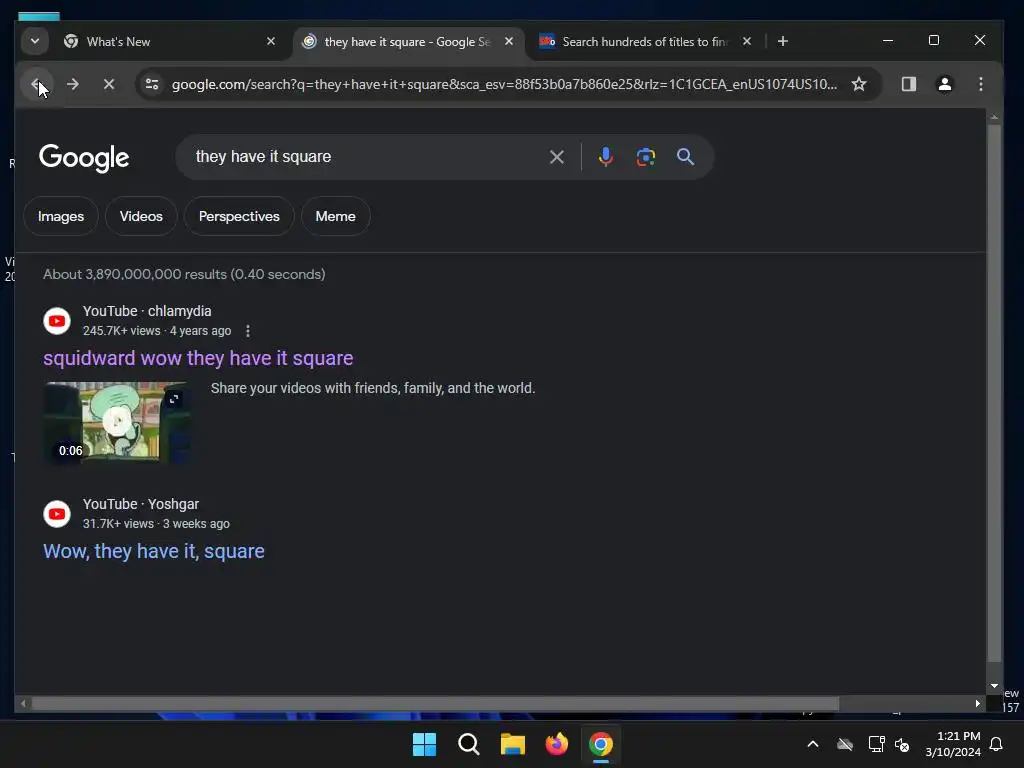The image size is (1024, 768).
Task: Click the YouTube · Yoshgar source text
Action: [140, 504]
